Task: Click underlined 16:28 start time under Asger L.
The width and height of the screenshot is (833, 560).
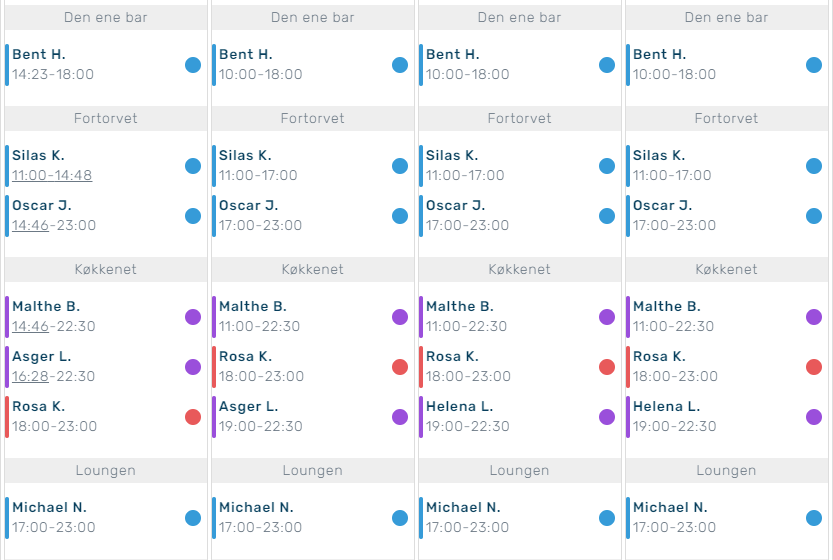Action: point(30,377)
